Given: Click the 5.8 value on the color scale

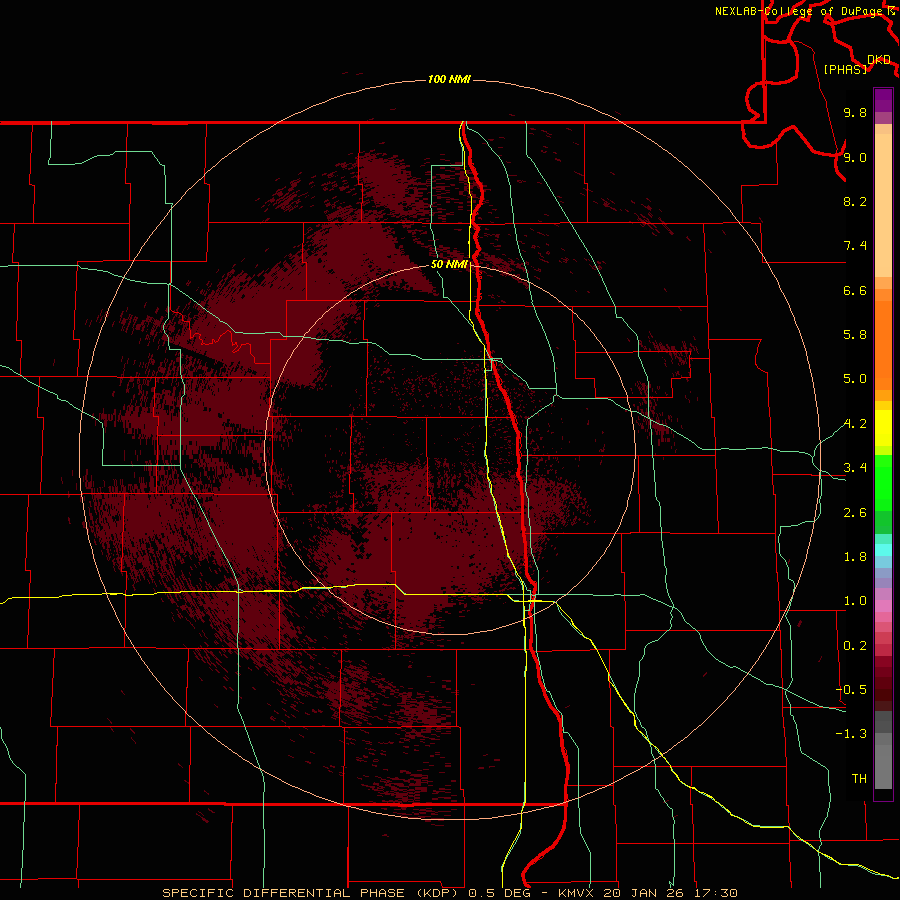Looking at the screenshot, I should 855,335.
